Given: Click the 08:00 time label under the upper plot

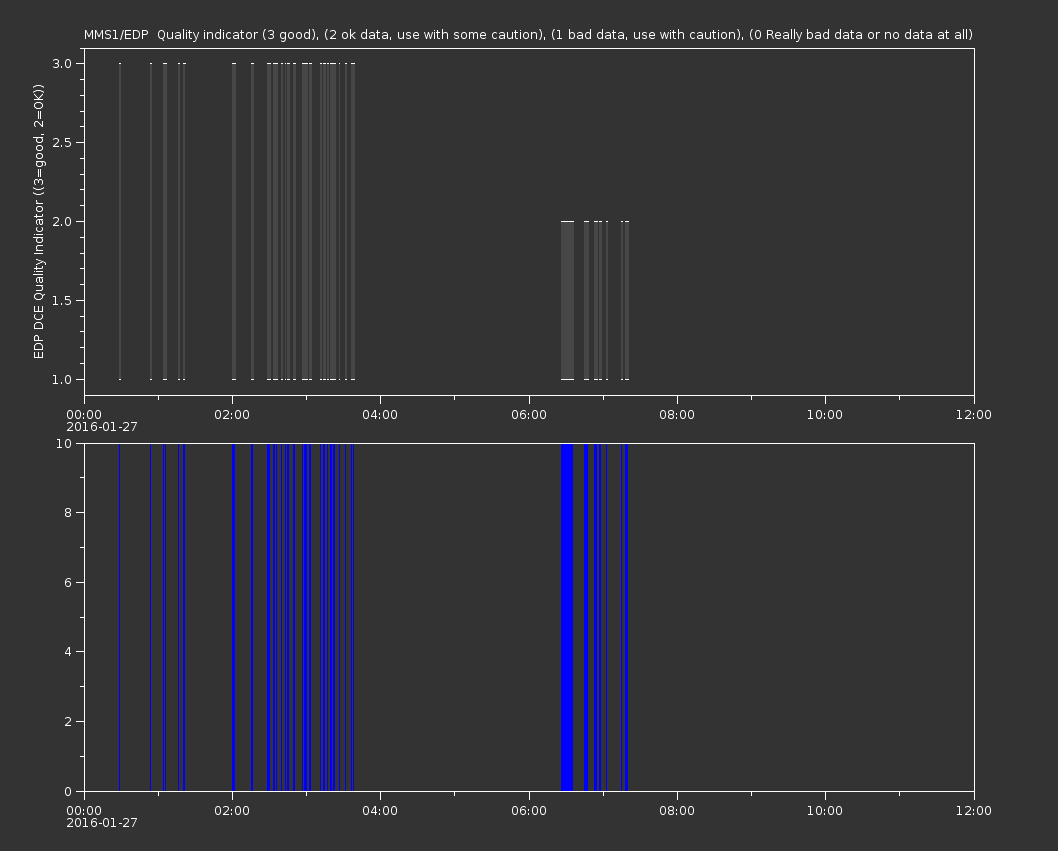Looking at the screenshot, I should [677, 414].
